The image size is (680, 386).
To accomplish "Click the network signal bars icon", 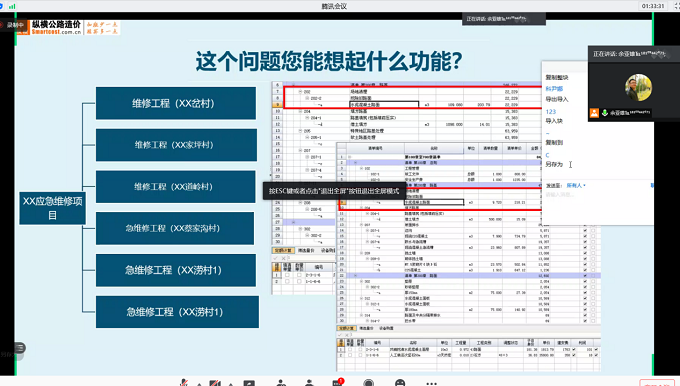I will pos(12,6).
